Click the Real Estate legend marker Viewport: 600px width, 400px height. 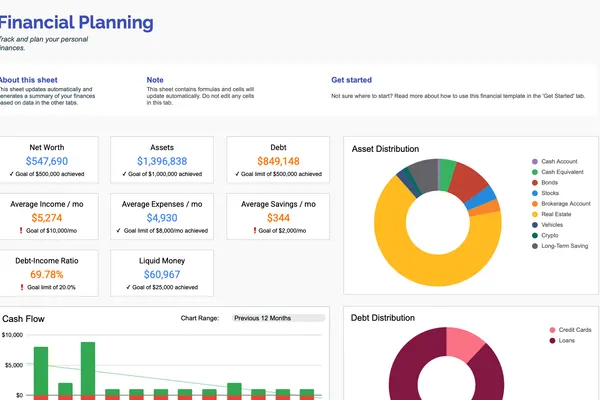click(x=535, y=221)
